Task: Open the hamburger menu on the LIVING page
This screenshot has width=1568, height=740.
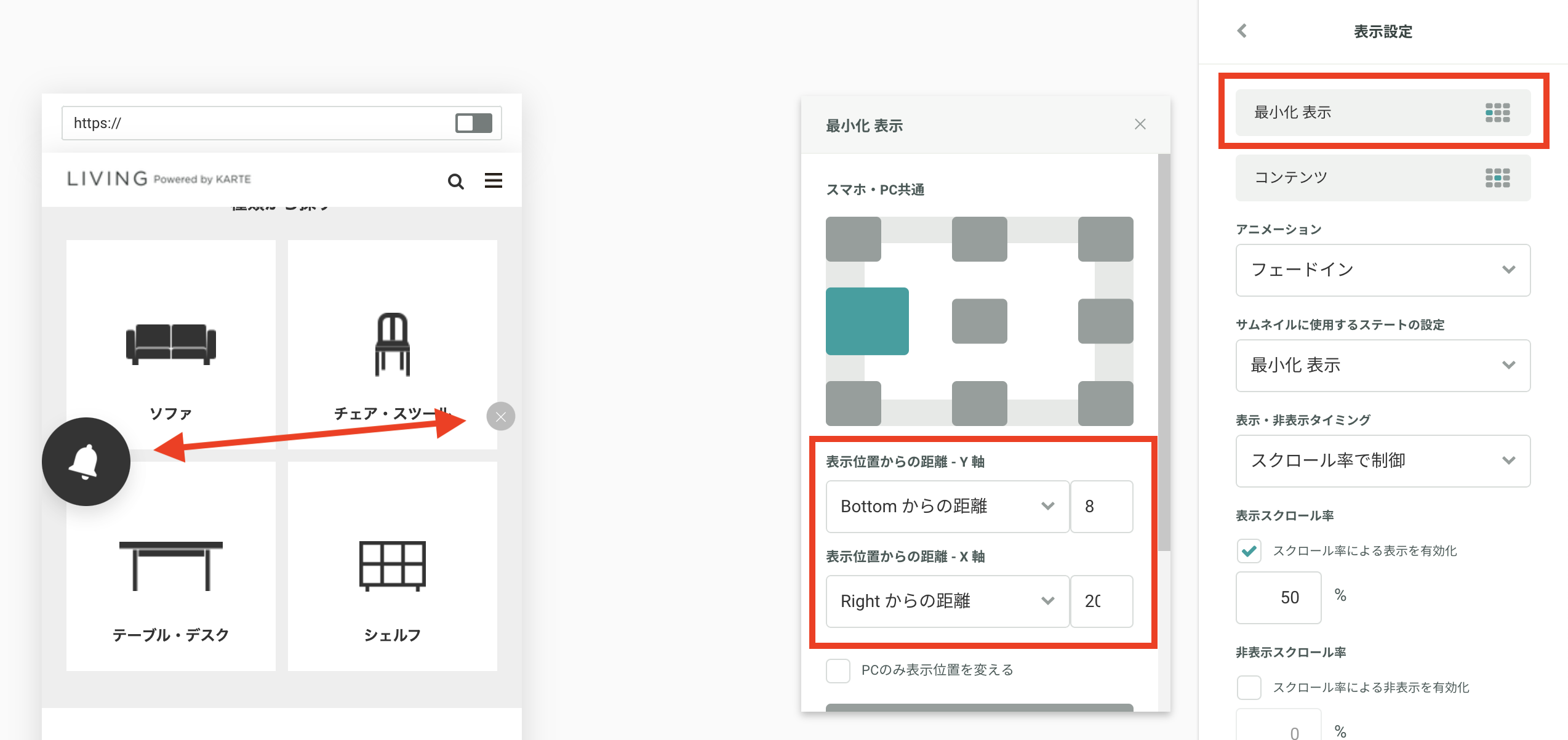Action: [x=493, y=180]
